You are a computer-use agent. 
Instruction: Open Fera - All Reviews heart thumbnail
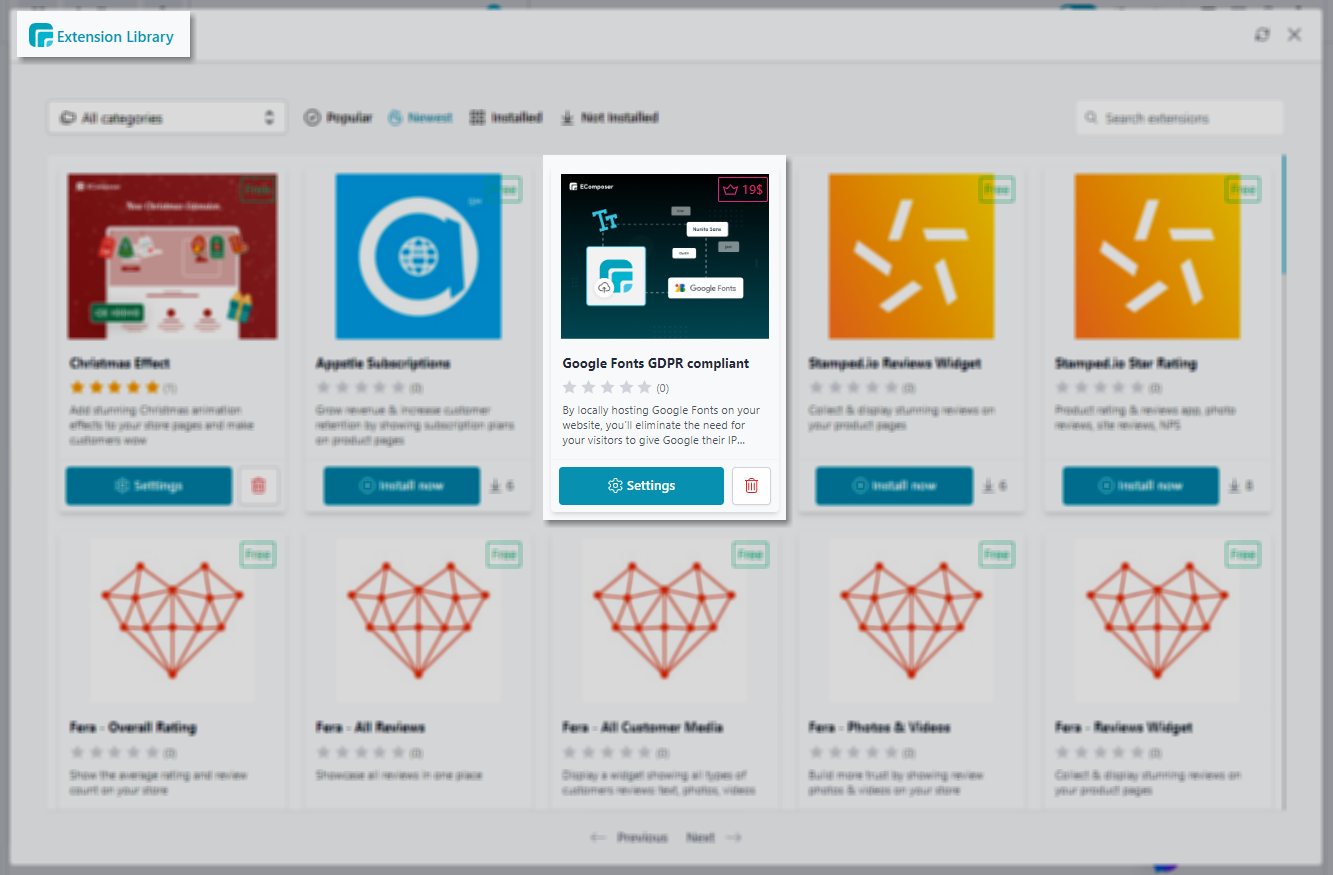point(418,621)
